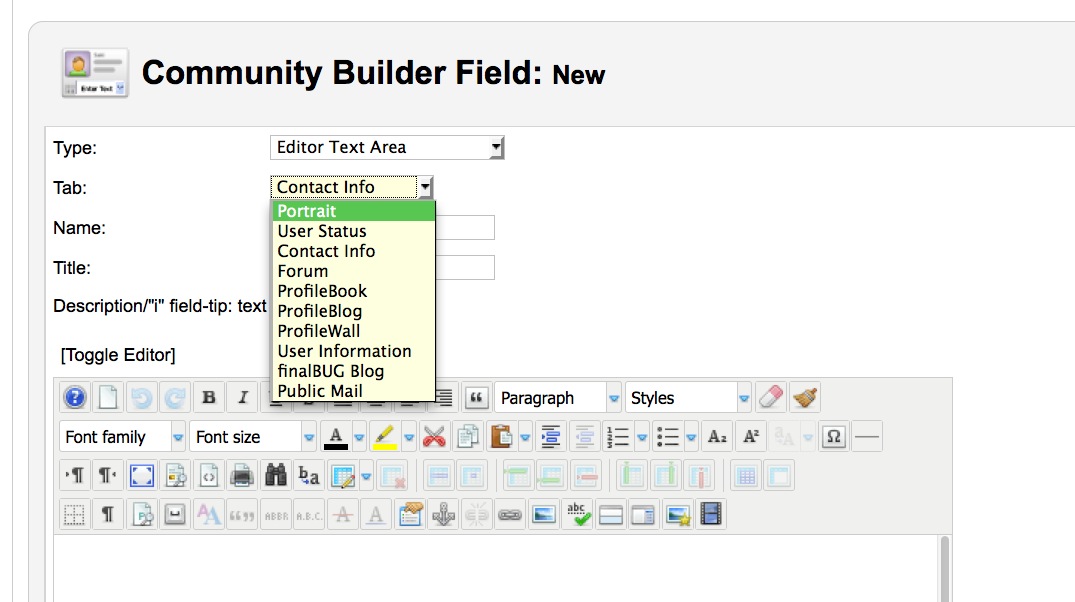The width and height of the screenshot is (1075, 602).
Task: Open the highlight color picker arrow
Action: 409,437
